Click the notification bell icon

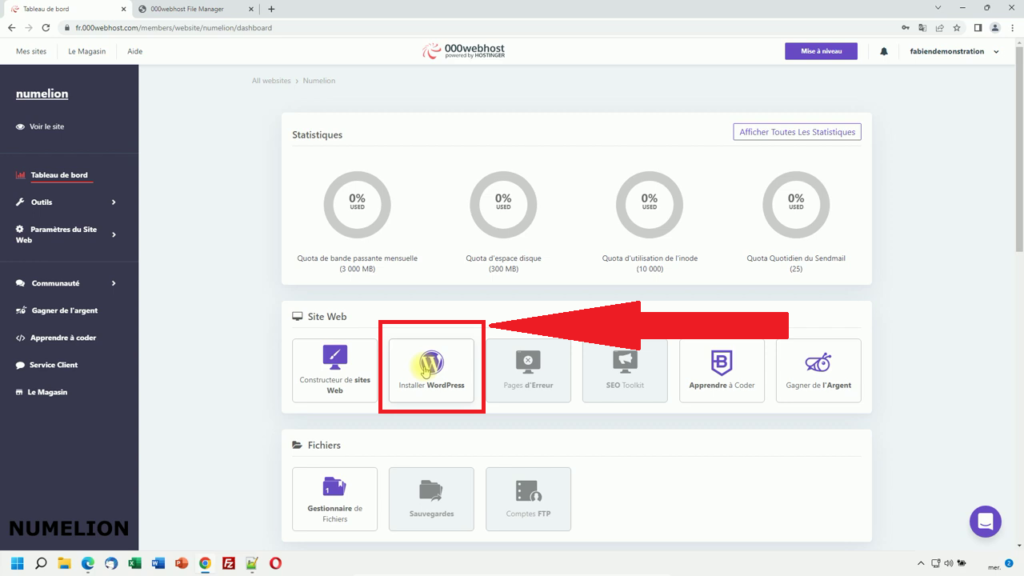[884, 51]
